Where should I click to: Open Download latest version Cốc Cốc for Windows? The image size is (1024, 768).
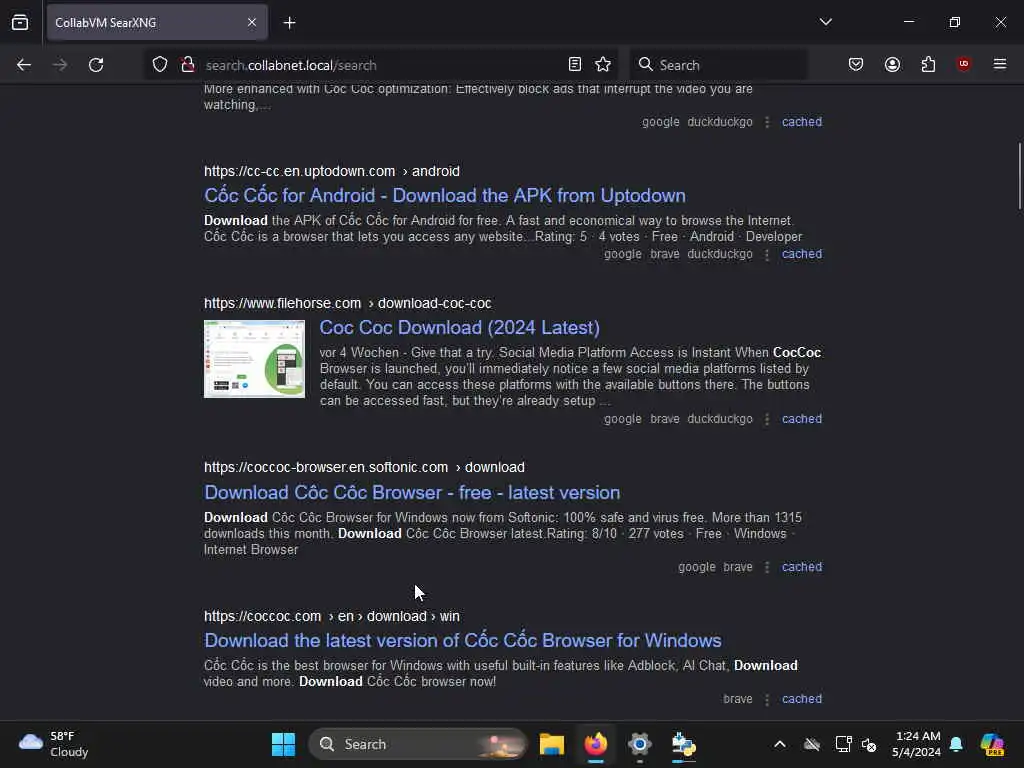point(463,640)
